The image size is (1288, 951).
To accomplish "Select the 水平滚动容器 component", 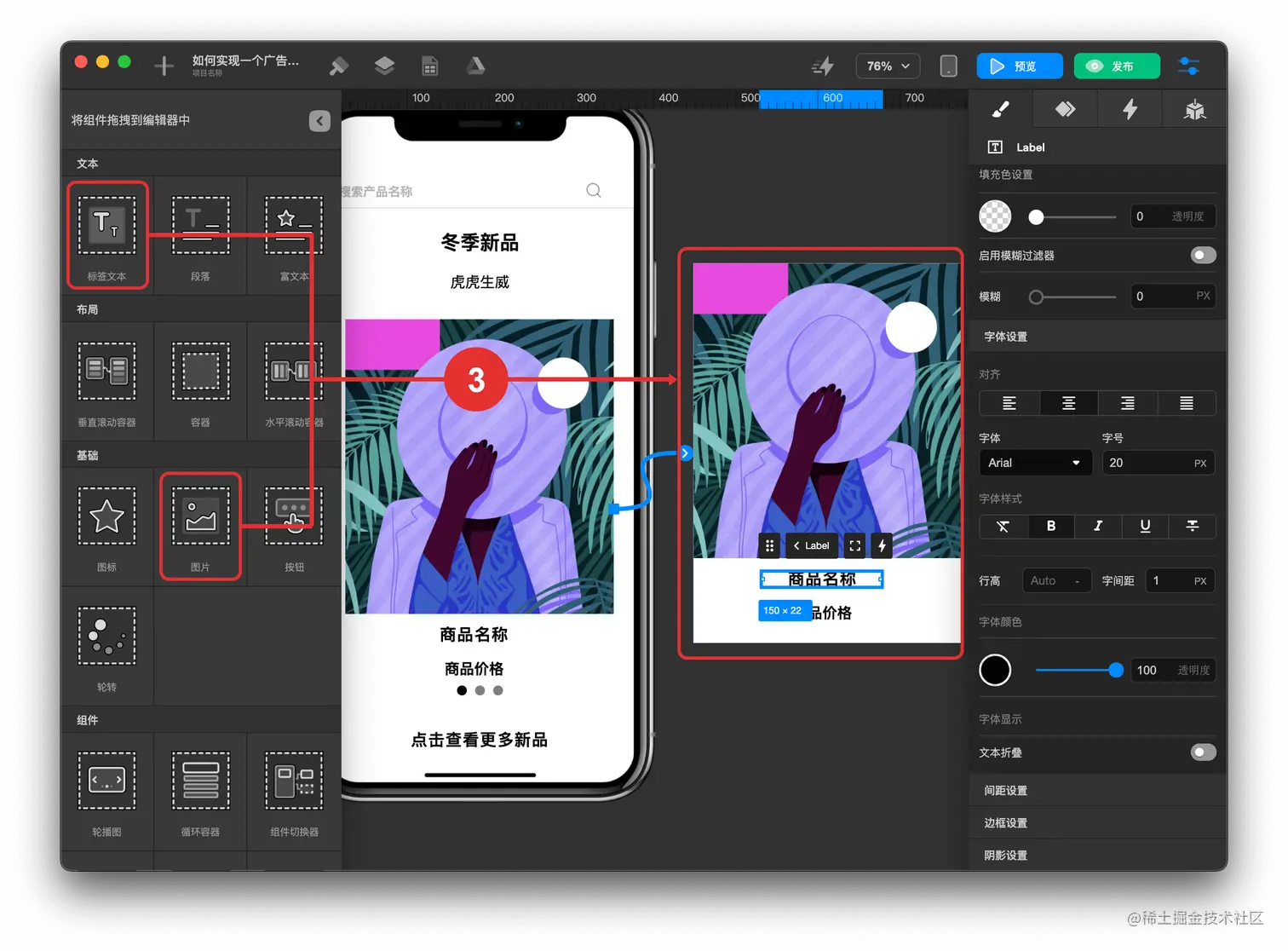I will [x=294, y=381].
